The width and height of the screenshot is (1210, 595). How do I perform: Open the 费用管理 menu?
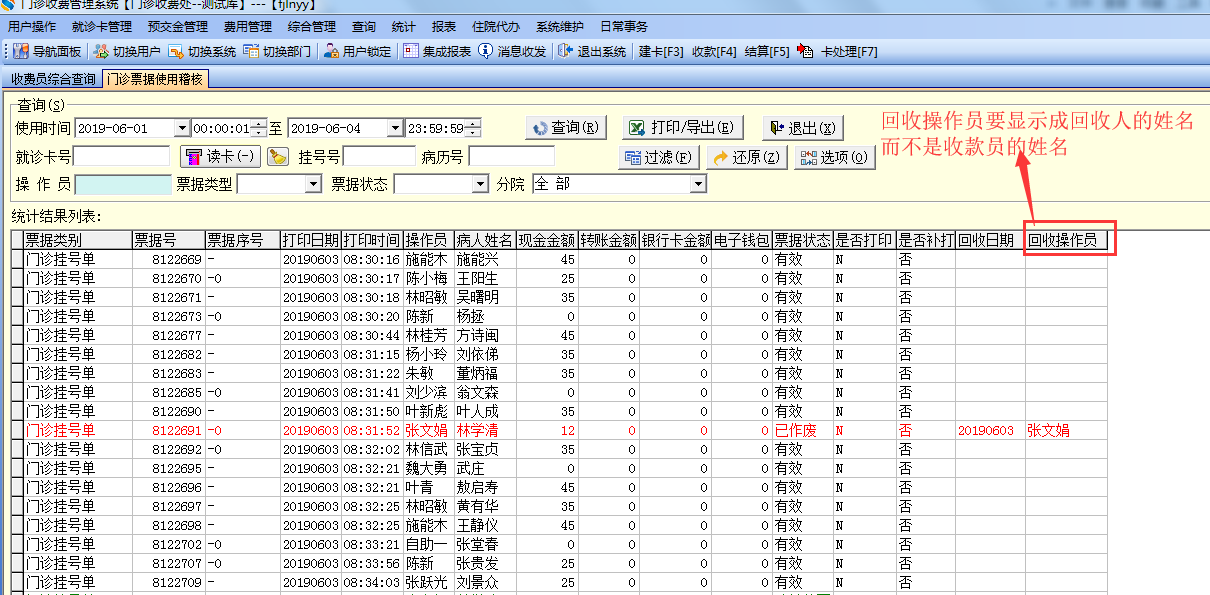pyautogui.click(x=247, y=27)
